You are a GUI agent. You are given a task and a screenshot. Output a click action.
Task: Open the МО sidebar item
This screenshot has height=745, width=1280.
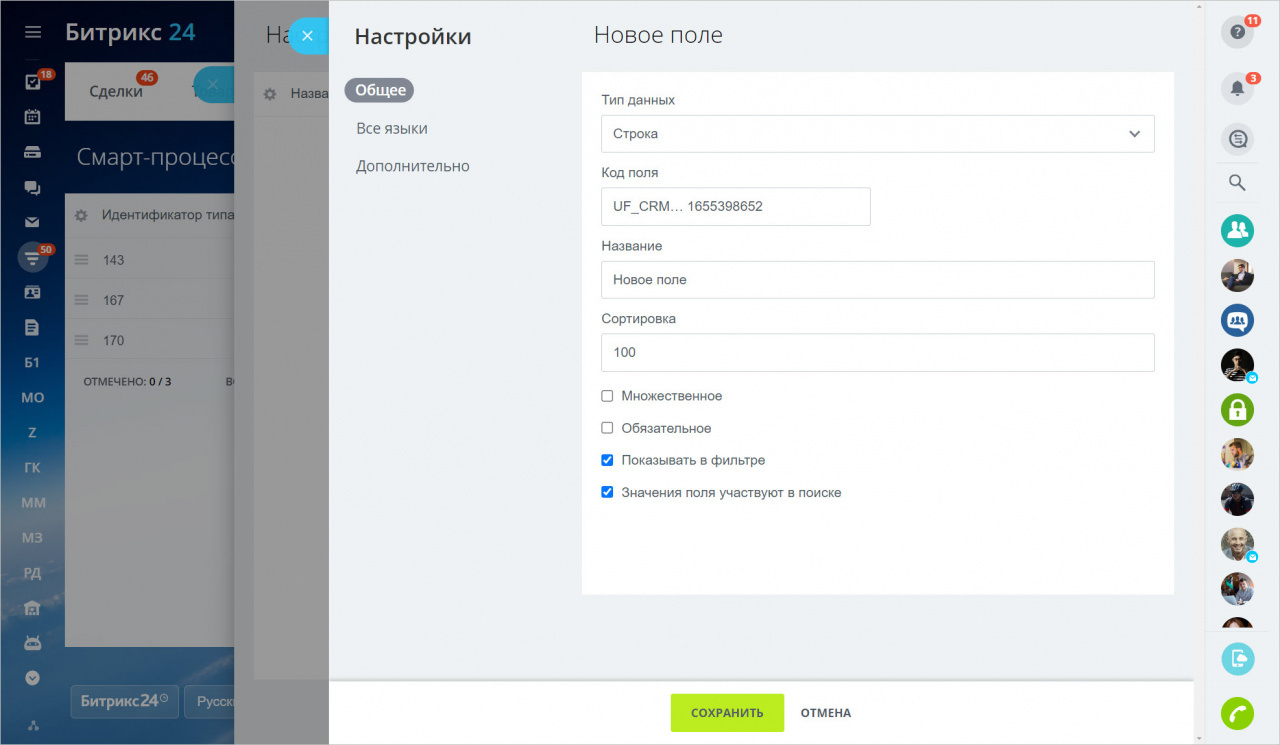point(33,397)
